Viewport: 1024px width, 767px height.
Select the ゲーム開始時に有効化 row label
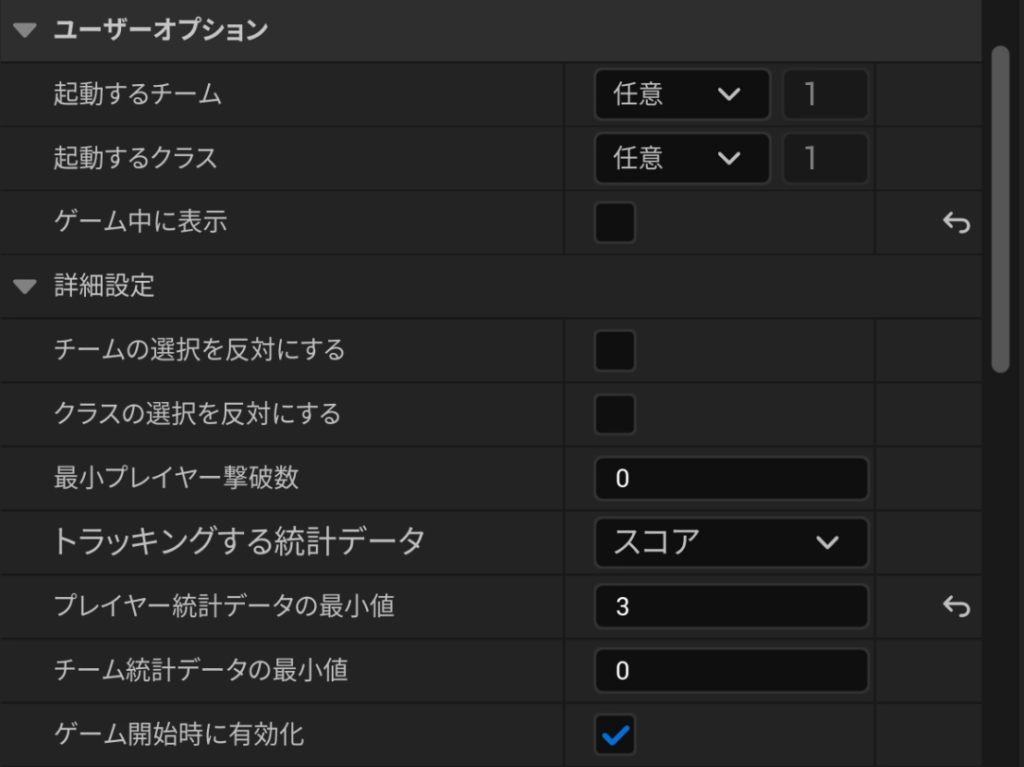[179, 736]
